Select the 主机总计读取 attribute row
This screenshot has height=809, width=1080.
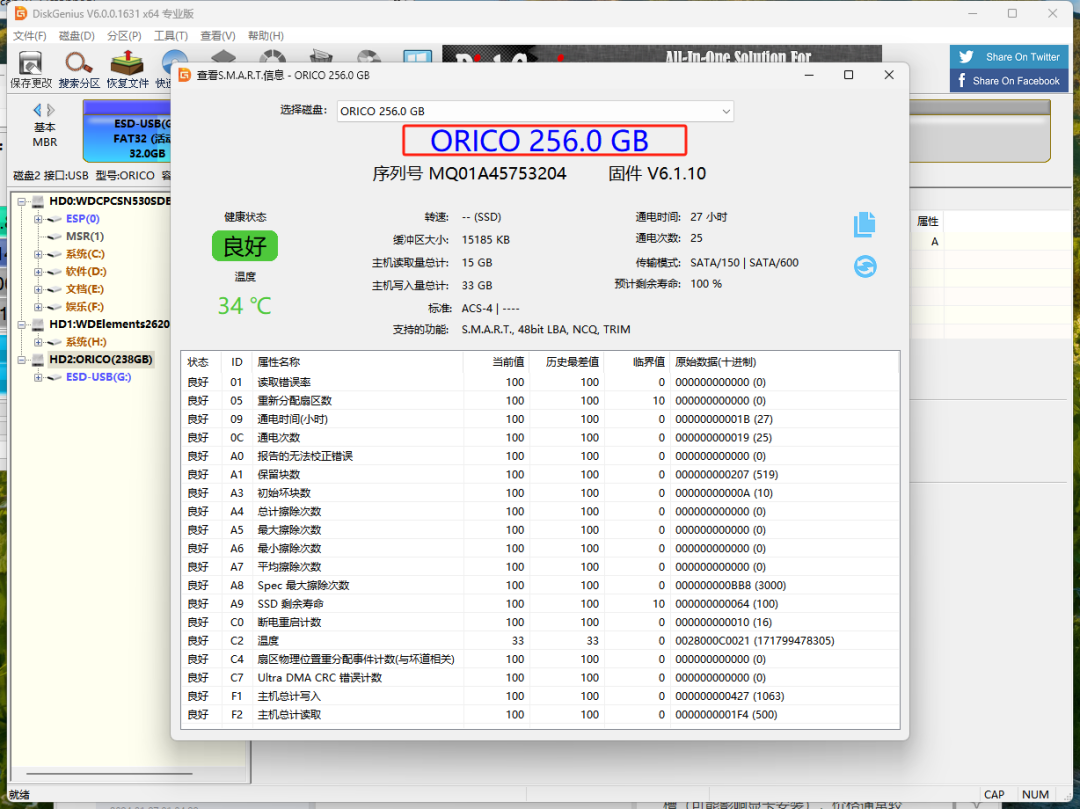(540, 715)
